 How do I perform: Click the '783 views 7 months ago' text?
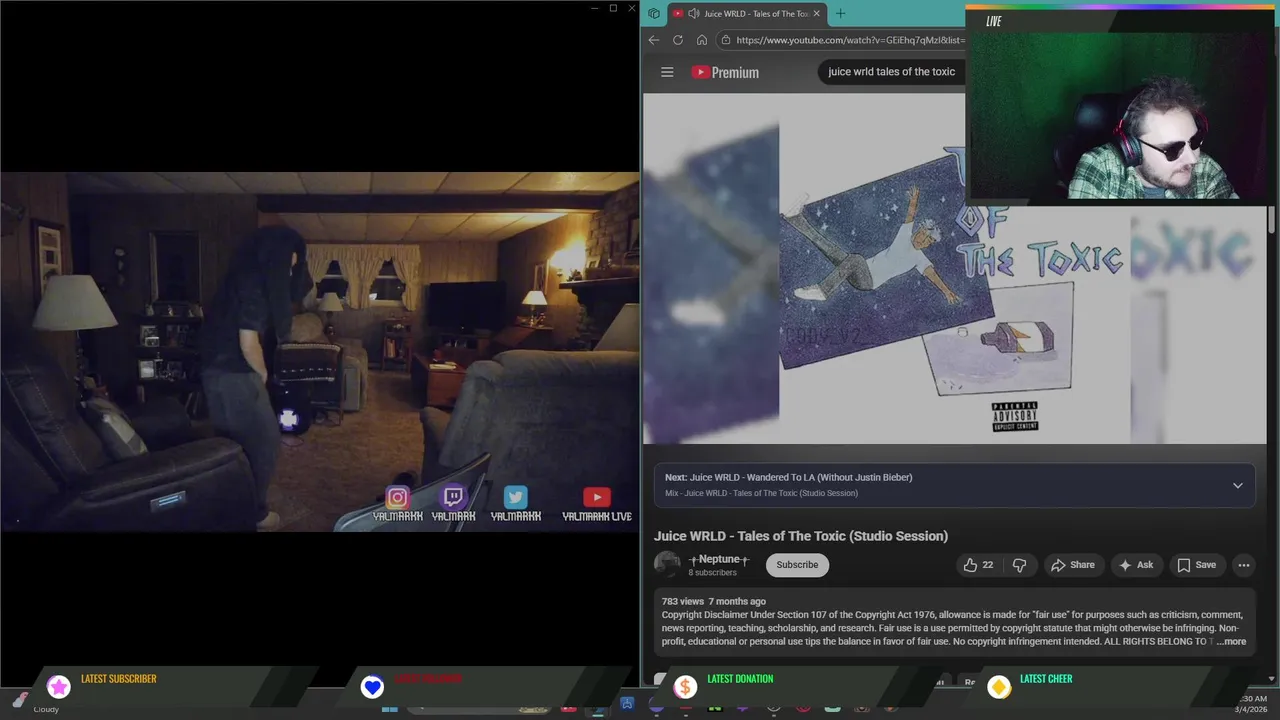[713, 602]
